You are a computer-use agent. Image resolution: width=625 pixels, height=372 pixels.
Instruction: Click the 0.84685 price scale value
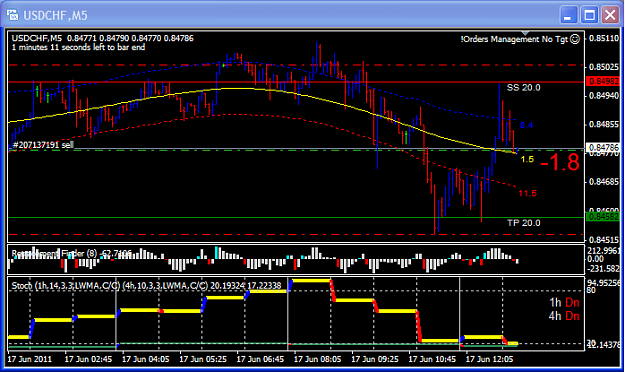point(604,181)
